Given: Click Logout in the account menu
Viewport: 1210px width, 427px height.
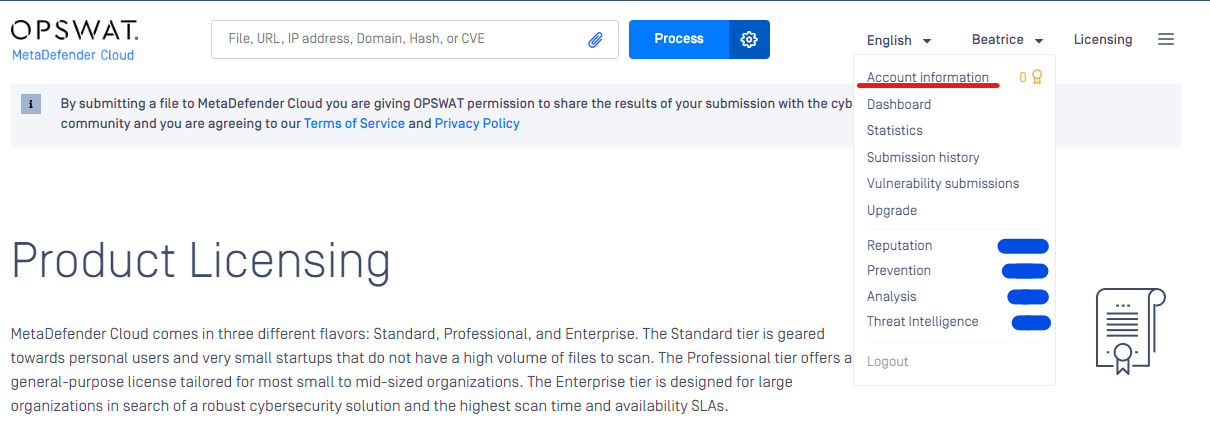Looking at the screenshot, I should click(x=888, y=361).
